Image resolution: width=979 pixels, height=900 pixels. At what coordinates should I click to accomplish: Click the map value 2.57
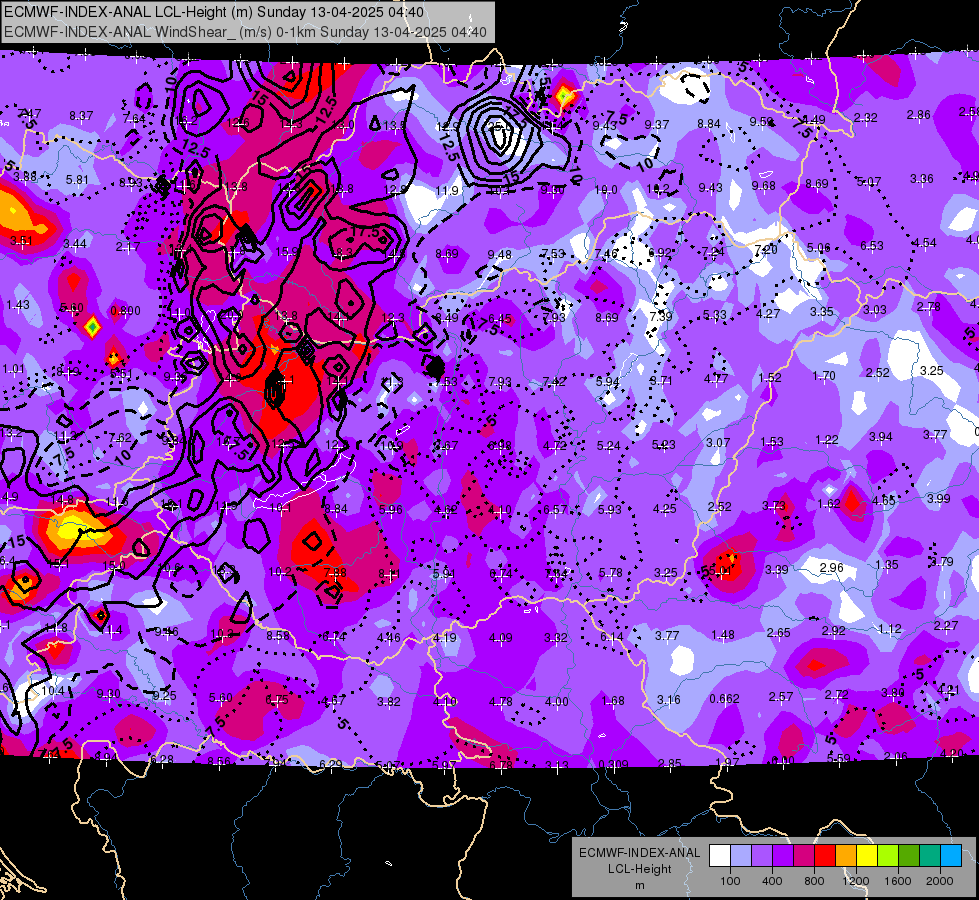click(780, 696)
